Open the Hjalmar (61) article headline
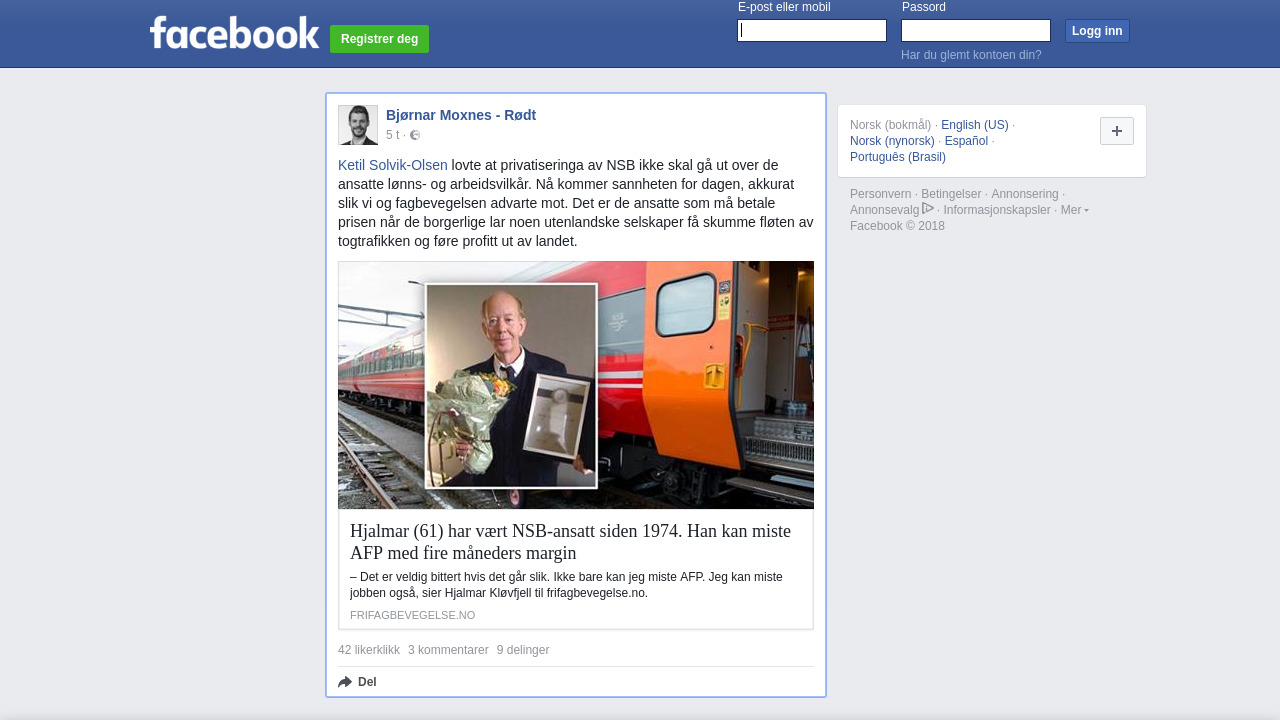This screenshot has height=720, width=1280. tap(570, 542)
